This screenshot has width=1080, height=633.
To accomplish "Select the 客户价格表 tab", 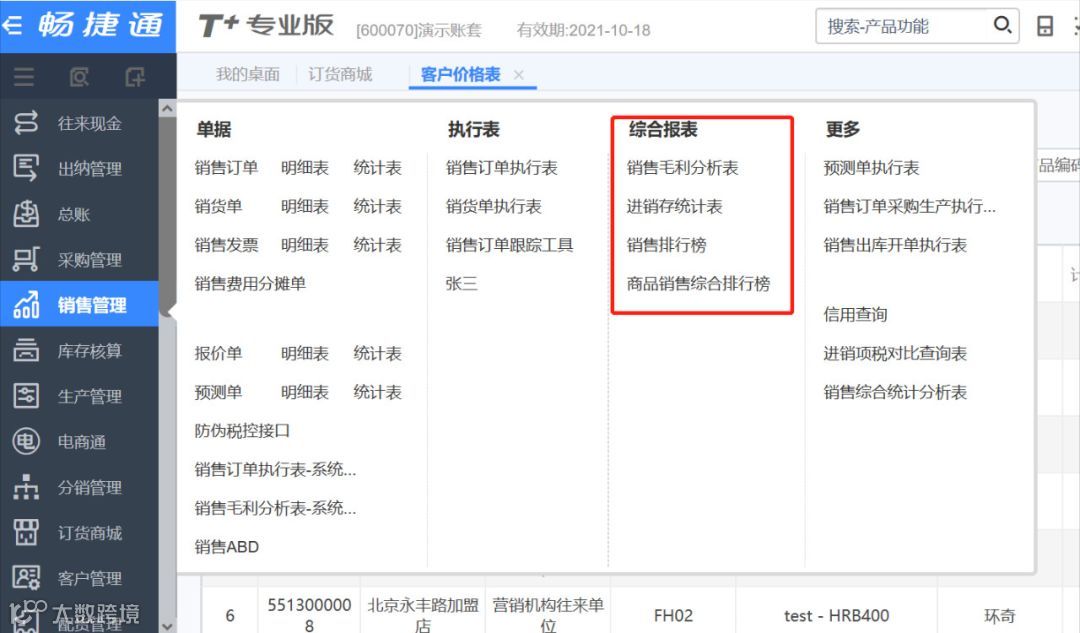I will [x=460, y=74].
